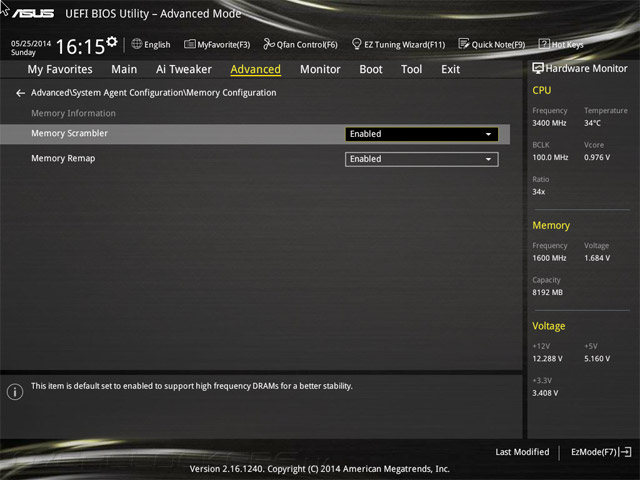This screenshot has width=640, height=480.
Task: Select the Advanced tab
Action: click(256, 69)
